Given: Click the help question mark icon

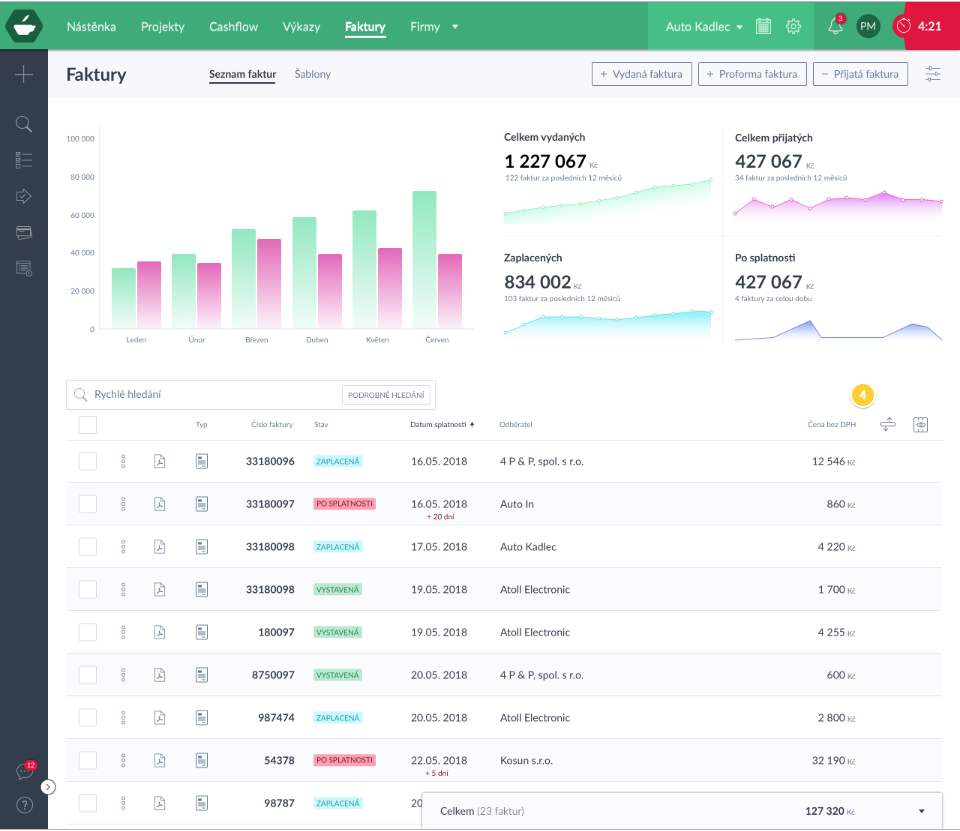Looking at the screenshot, I should coord(24,806).
